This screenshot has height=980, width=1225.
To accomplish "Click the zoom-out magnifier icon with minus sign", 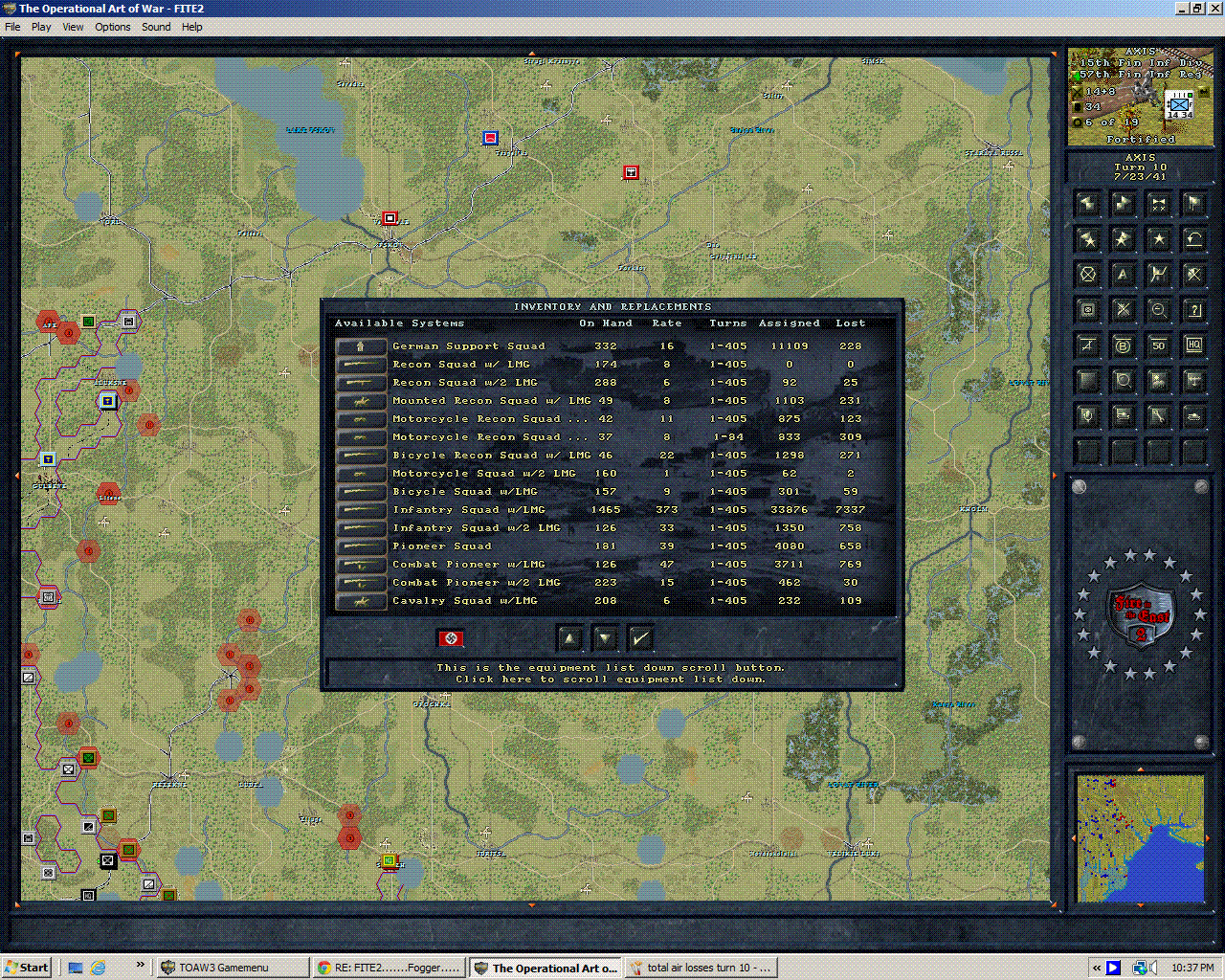I will coord(1159,310).
